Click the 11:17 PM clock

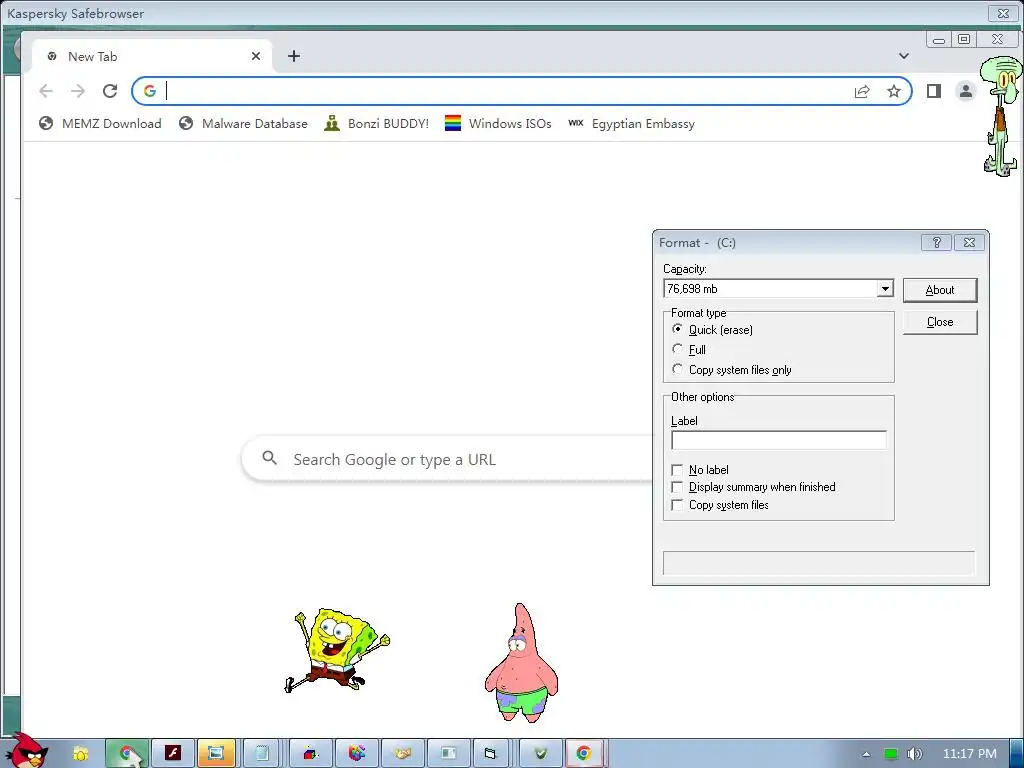pos(970,753)
